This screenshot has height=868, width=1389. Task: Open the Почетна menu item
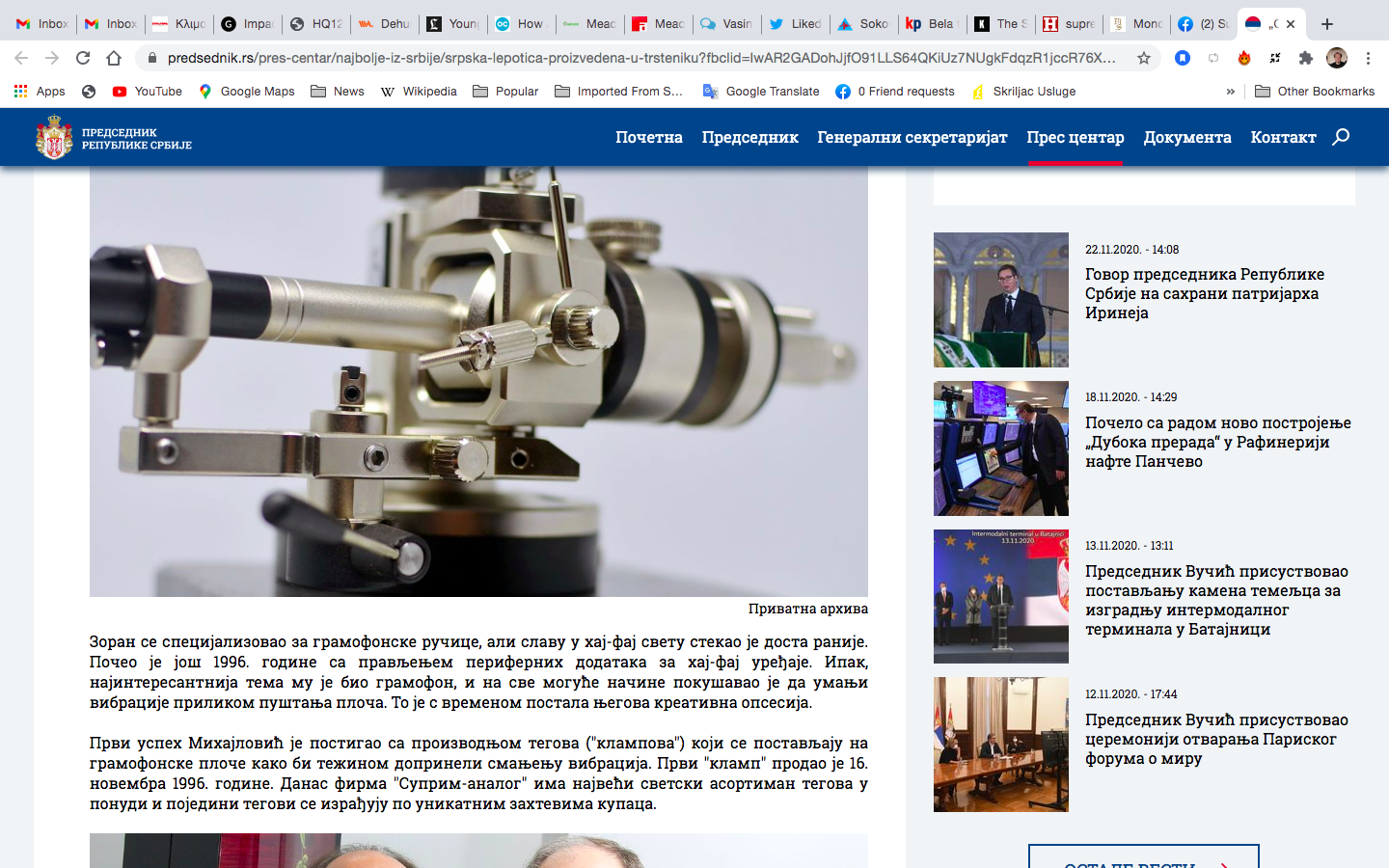click(649, 137)
